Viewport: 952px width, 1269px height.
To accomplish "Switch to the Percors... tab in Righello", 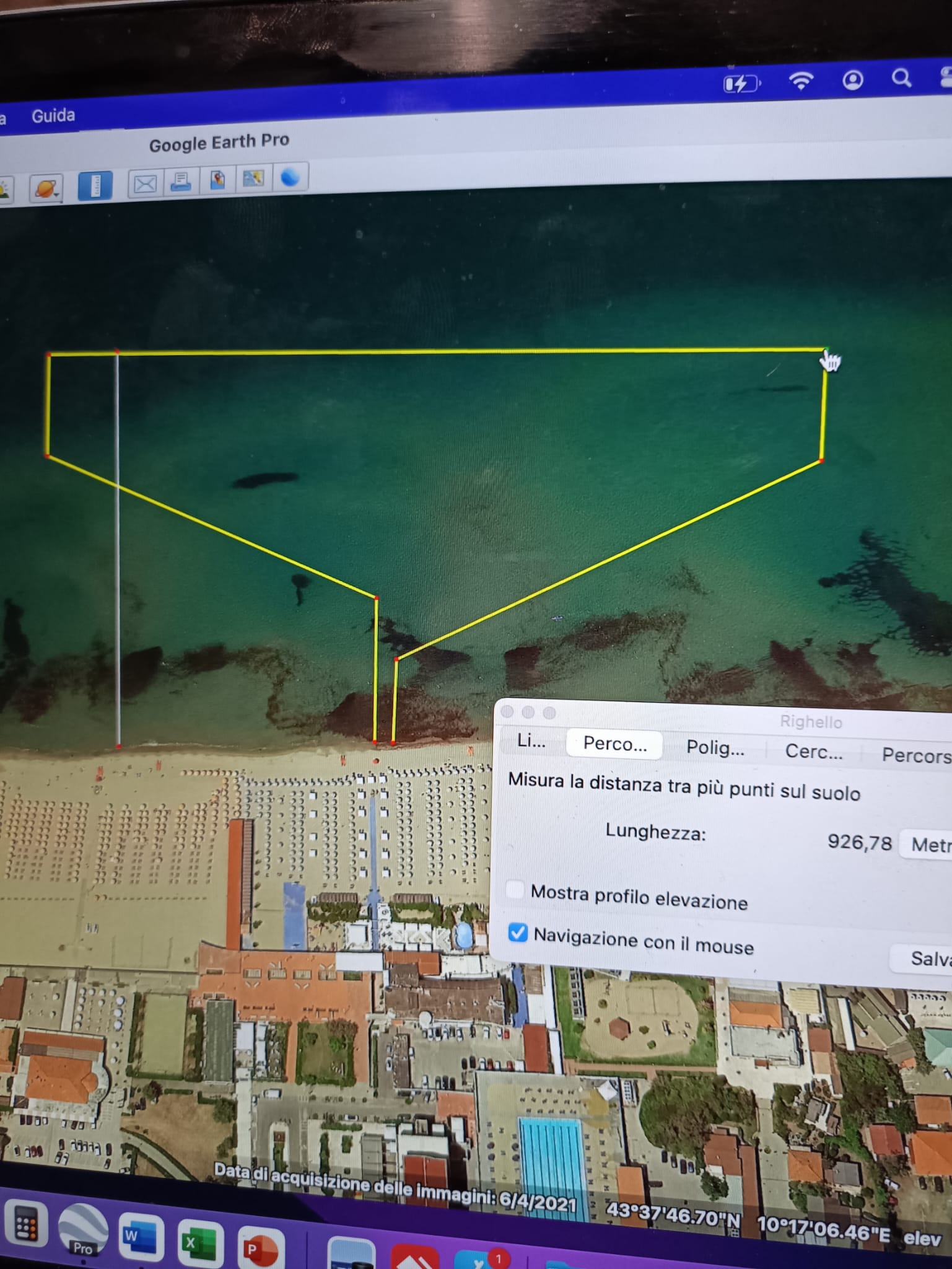I will (x=916, y=755).
